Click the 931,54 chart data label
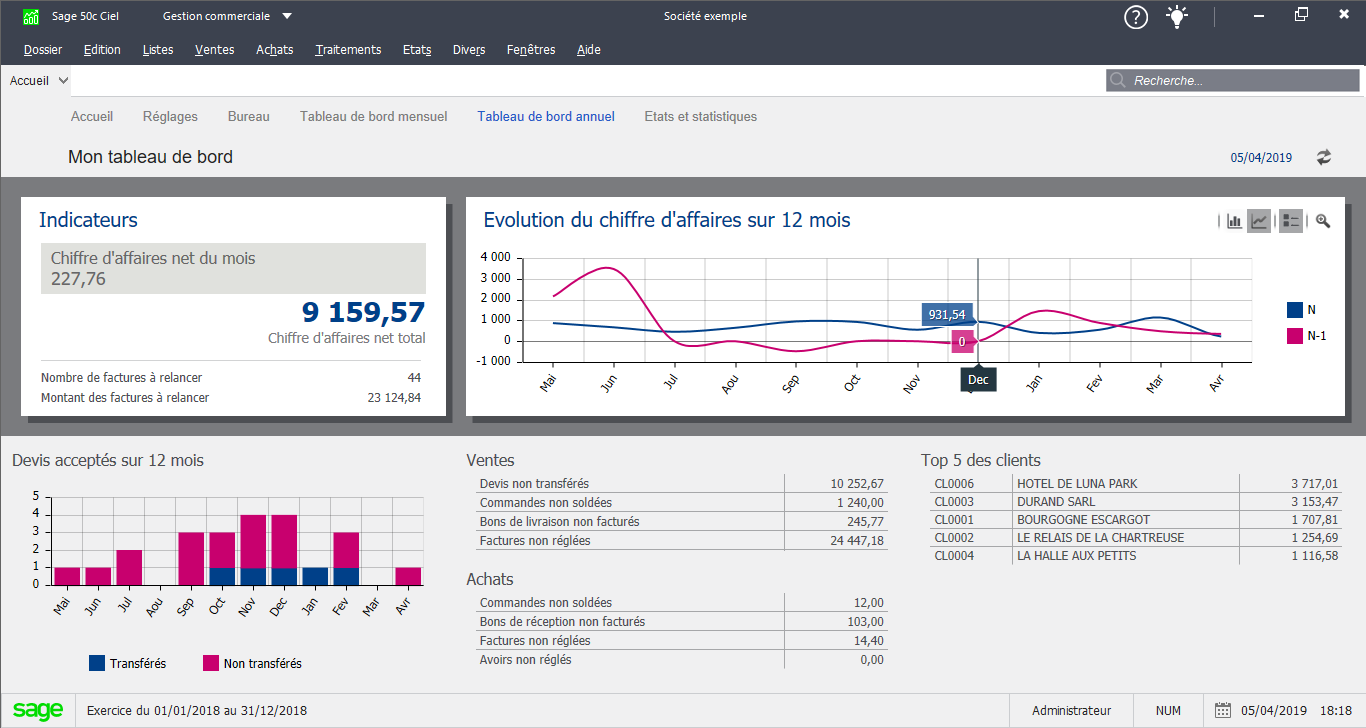The height and width of the screenshot is (728, 1366). 946,315
